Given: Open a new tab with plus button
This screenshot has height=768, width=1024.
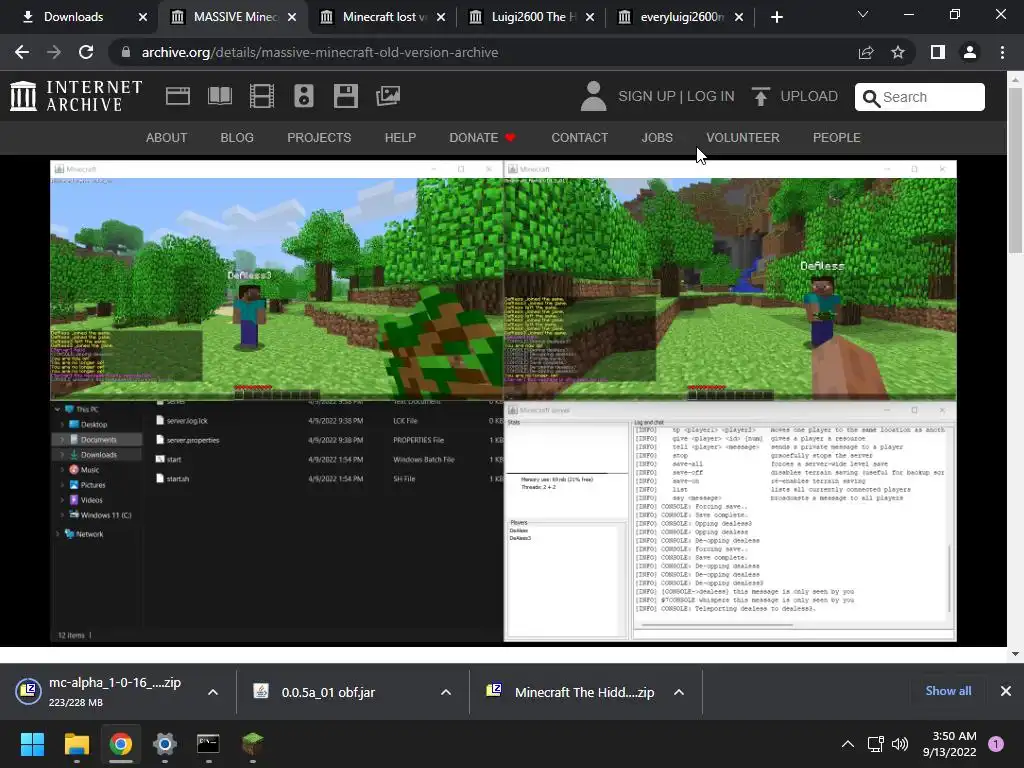Looking at the screenshot, I should tap(776, 17).
